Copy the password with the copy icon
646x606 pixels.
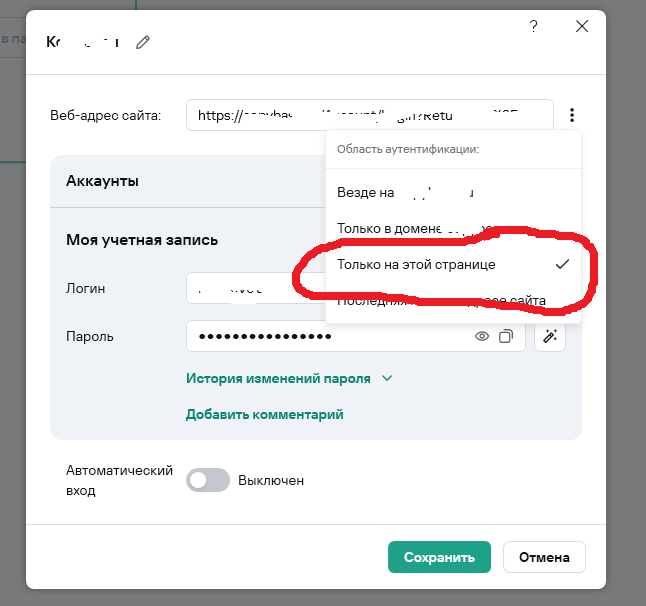pyautogui.click(x=506, y=336)
